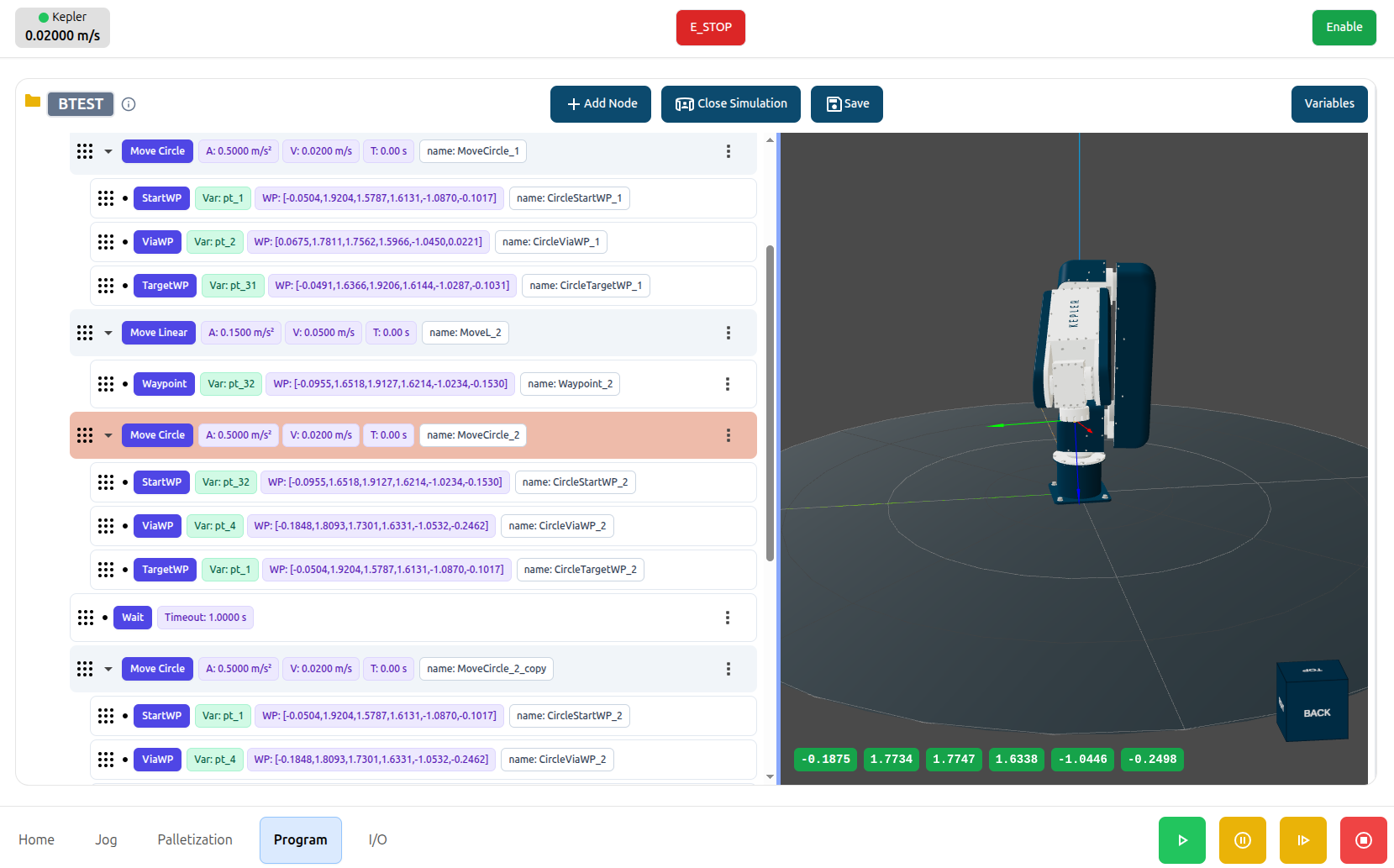The width and height of the screenshot is (1394, 868).
Task: Click joint value 1.7734 readout
Action: (x=892, y=760)
